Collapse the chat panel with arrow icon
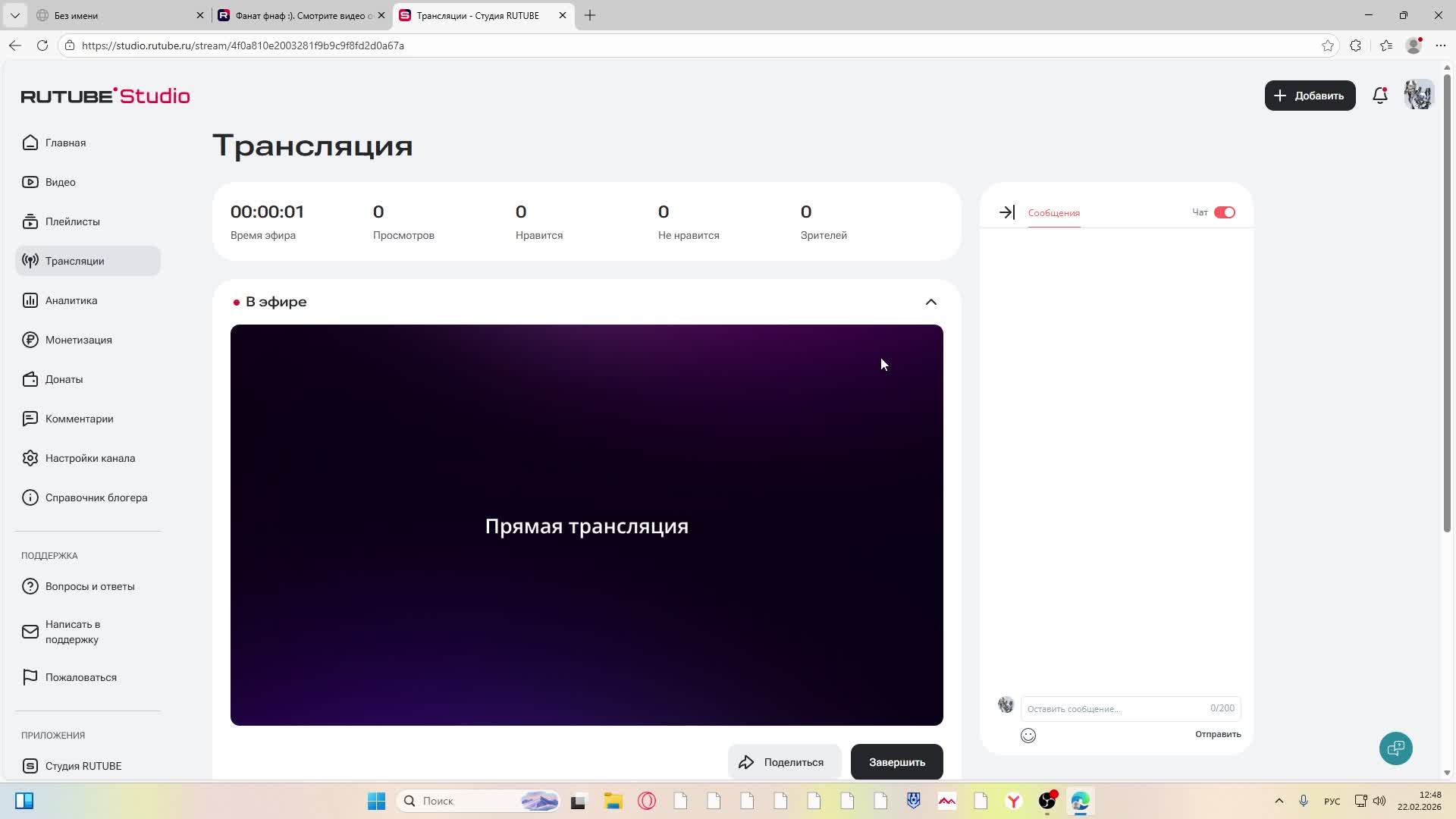The image size is (1456, 819). coord(1006,212)
